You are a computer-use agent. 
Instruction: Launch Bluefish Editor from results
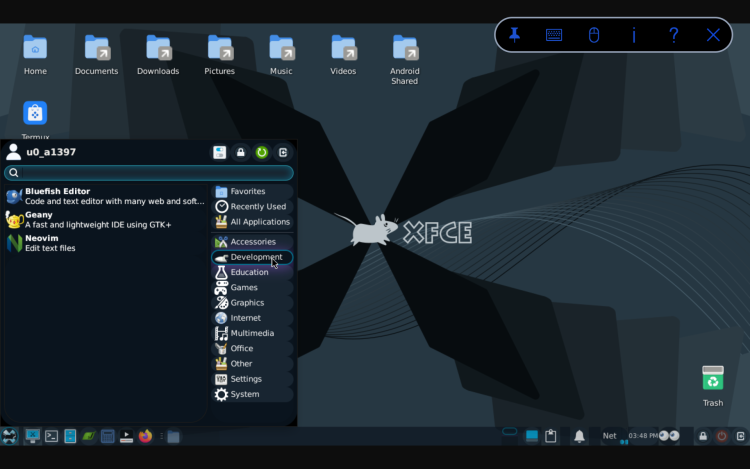pyautogui.click(x=105, y=196)
